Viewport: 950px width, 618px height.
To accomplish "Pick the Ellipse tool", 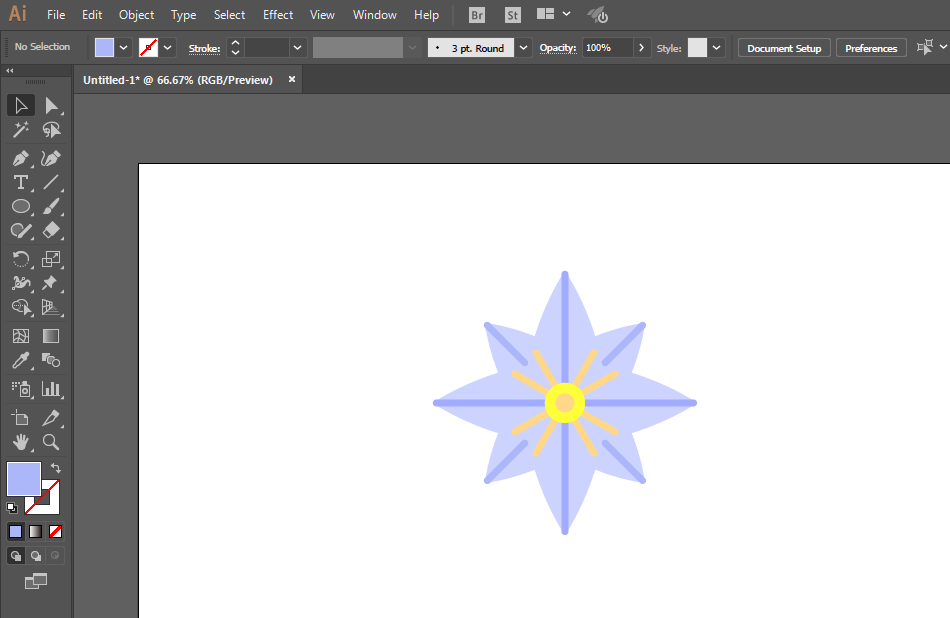I will [x=21, y=207].
